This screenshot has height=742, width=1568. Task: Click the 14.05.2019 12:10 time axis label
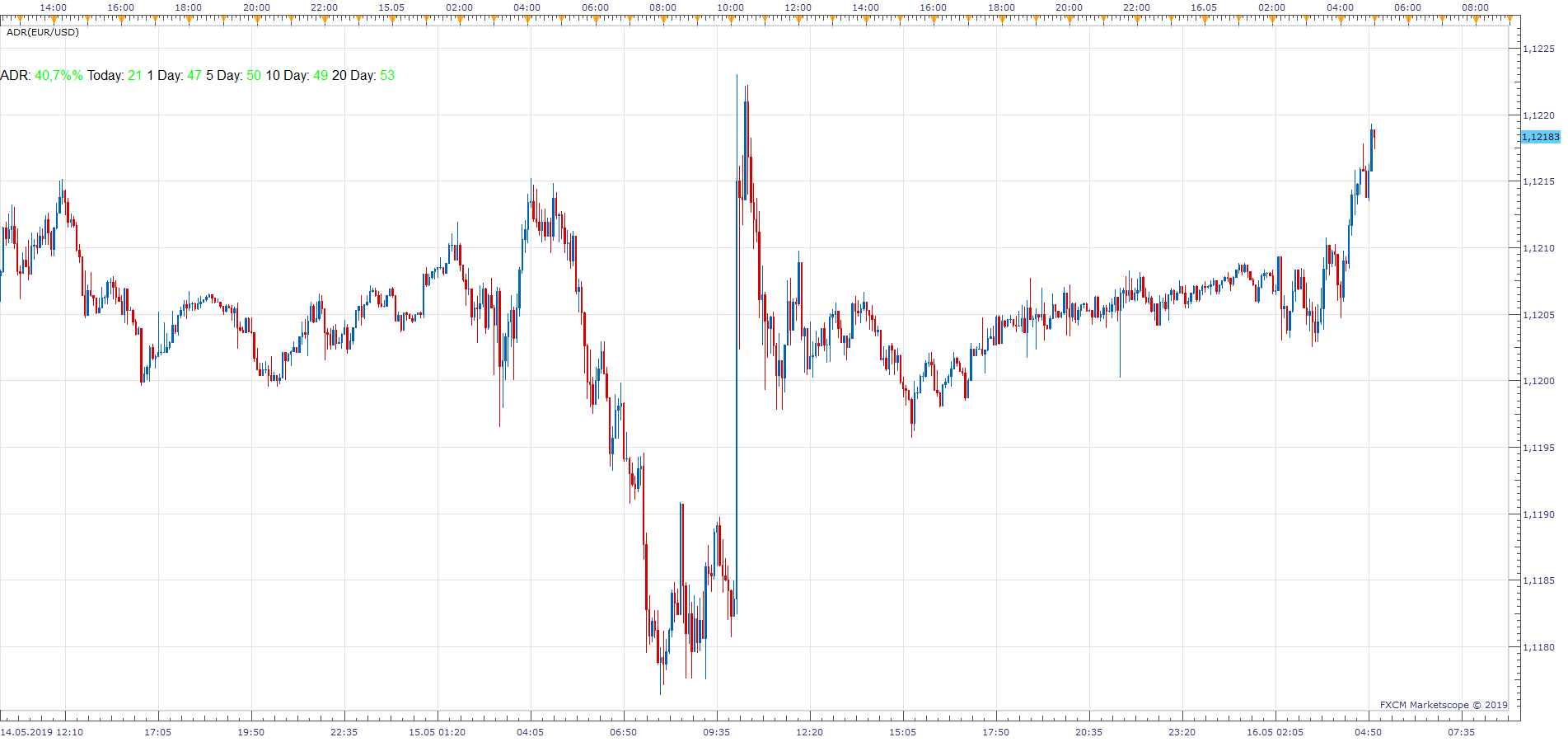tap(42, 732)
